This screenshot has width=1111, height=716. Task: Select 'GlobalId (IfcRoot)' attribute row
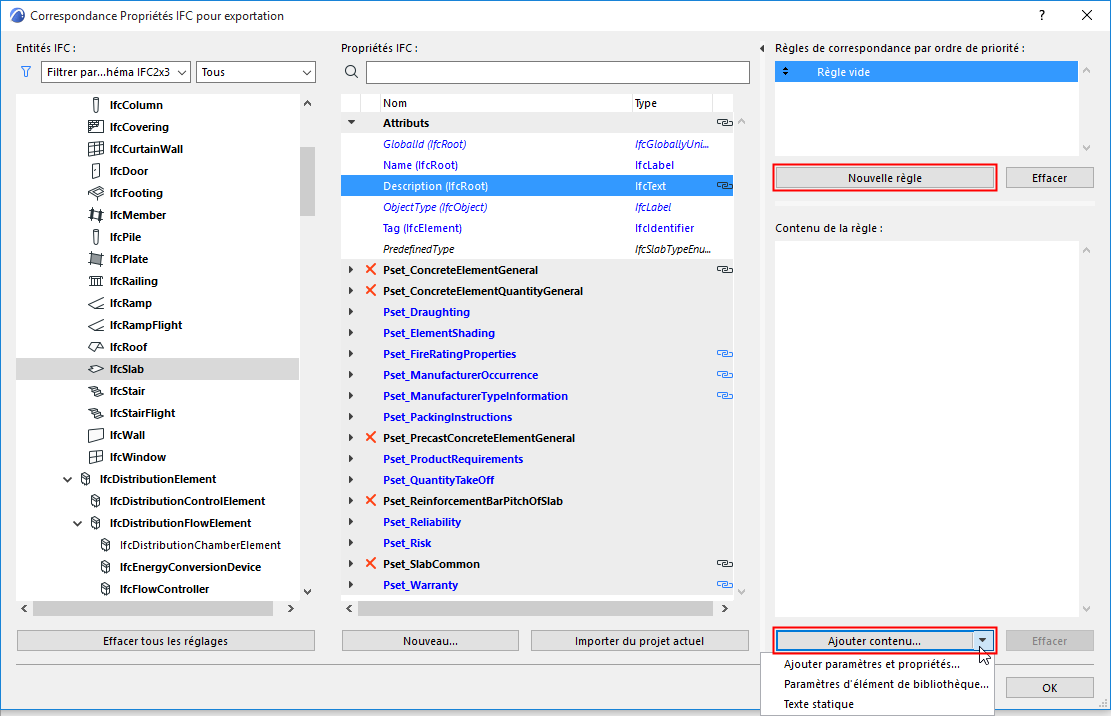(536, 144)
